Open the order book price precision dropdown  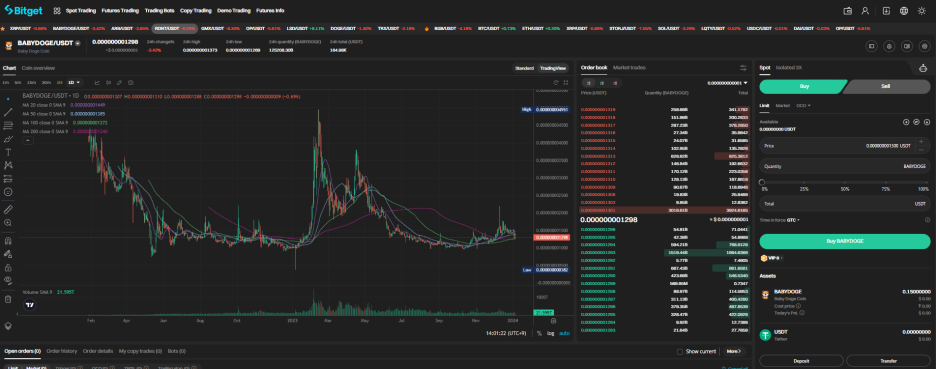click(x=728, y=83)
